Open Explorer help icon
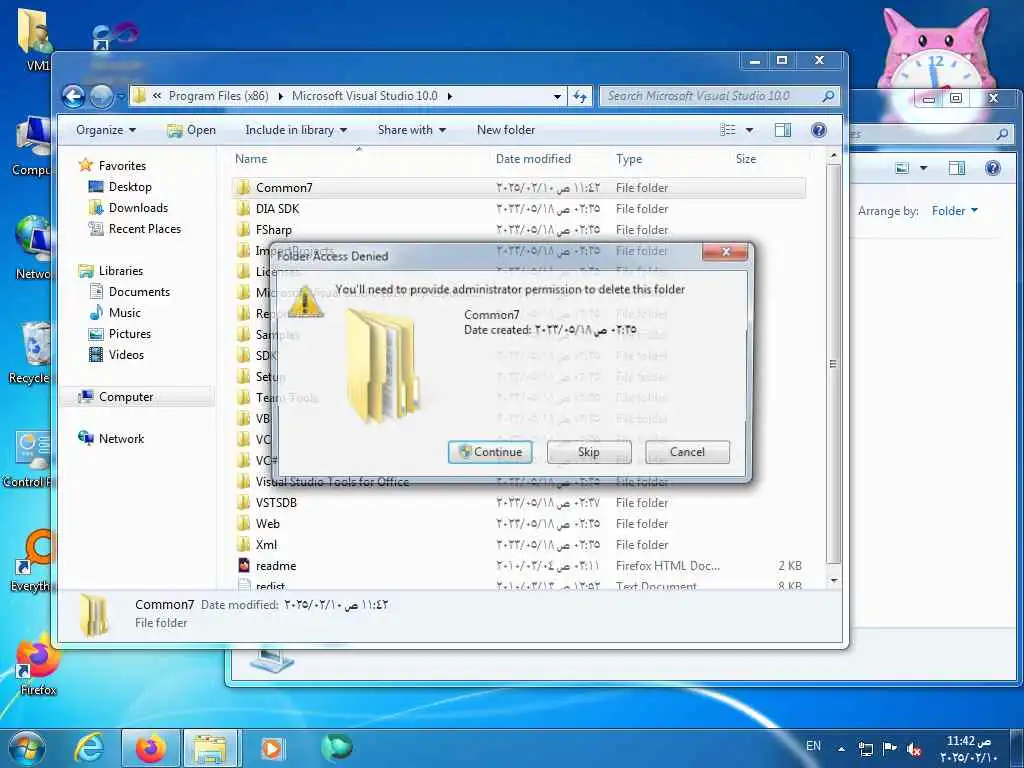 click(818, 130)
